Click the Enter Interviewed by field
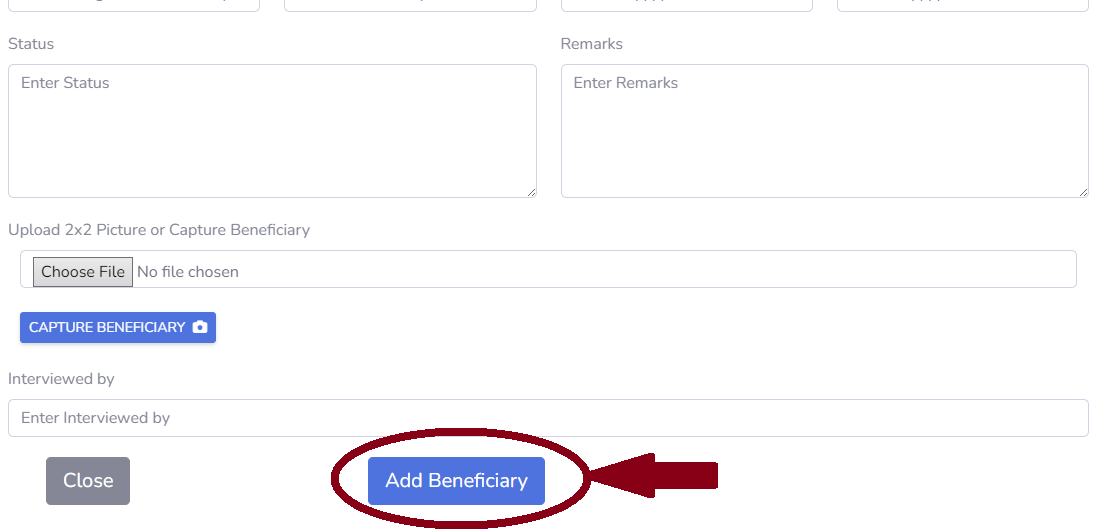The image size is (1102, 532). click(x=548, y=418)
